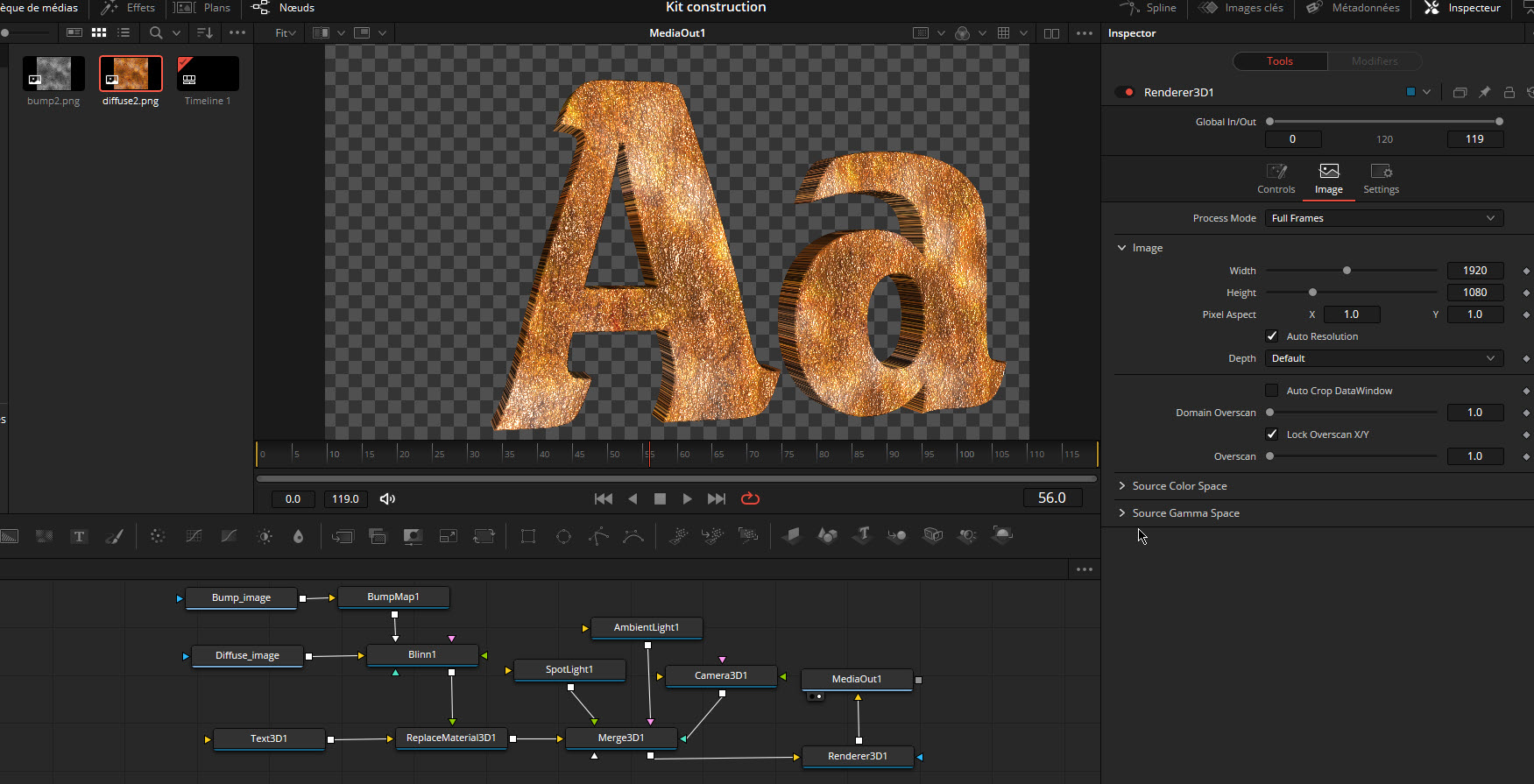Lock the Renderer3D1 tool

tap(1509, 92)
